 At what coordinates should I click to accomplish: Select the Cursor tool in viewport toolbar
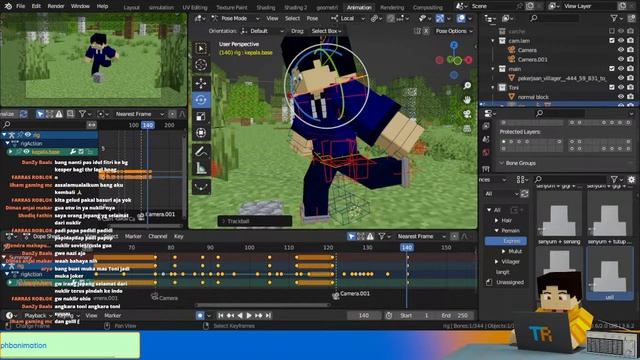coord(201,64)
